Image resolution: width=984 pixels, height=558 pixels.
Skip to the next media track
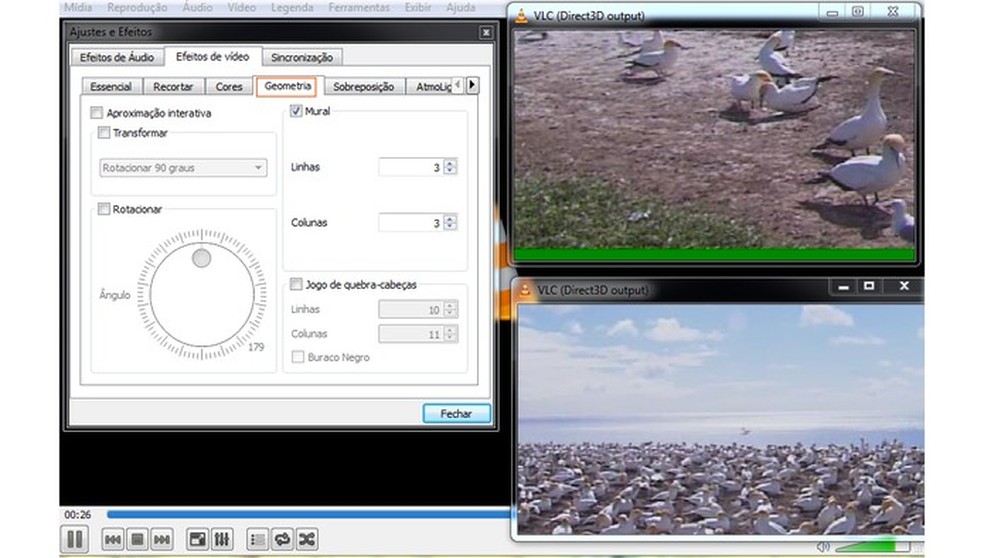pos(161,540)
